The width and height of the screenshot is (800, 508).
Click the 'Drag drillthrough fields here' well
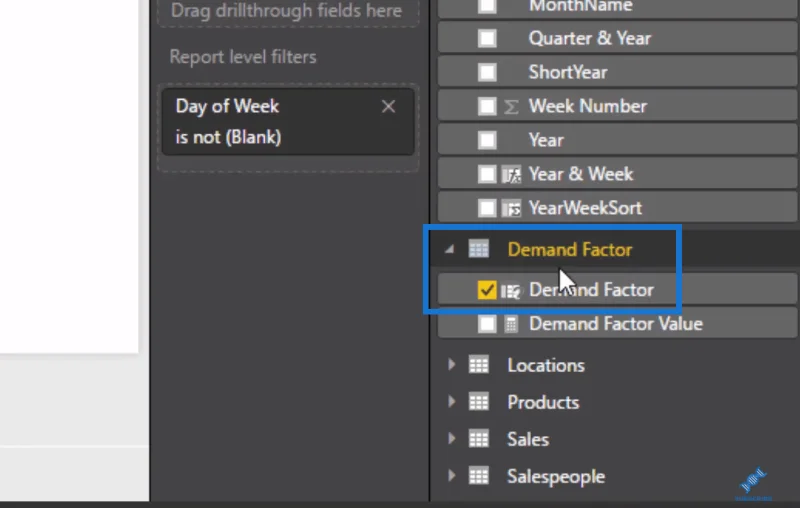pyautogui.click(x=288, y=11)
